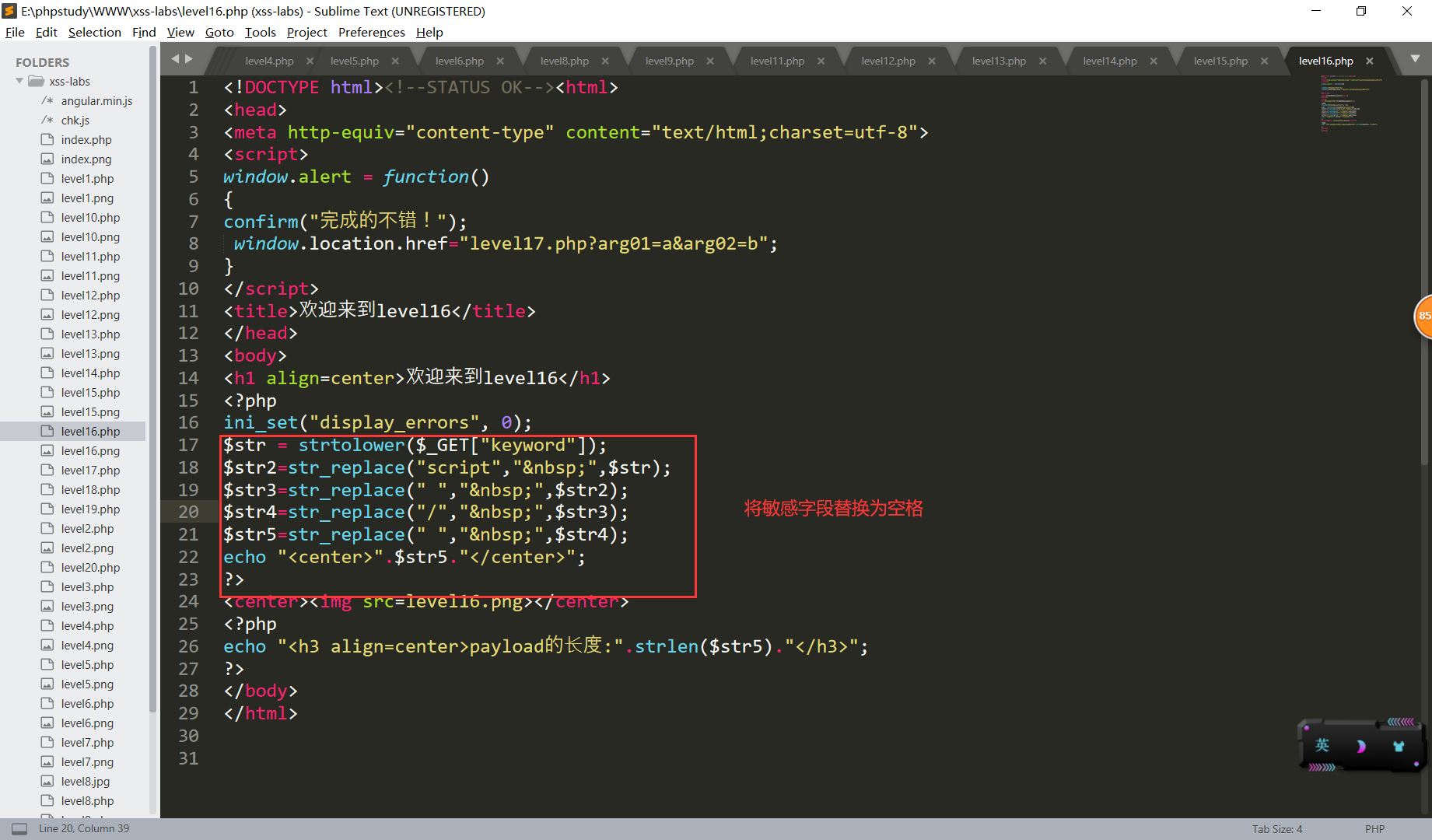Open the Preferences menu
Image resolution: width=1432 pixels, height=840 pixels.
click(371, 32)
